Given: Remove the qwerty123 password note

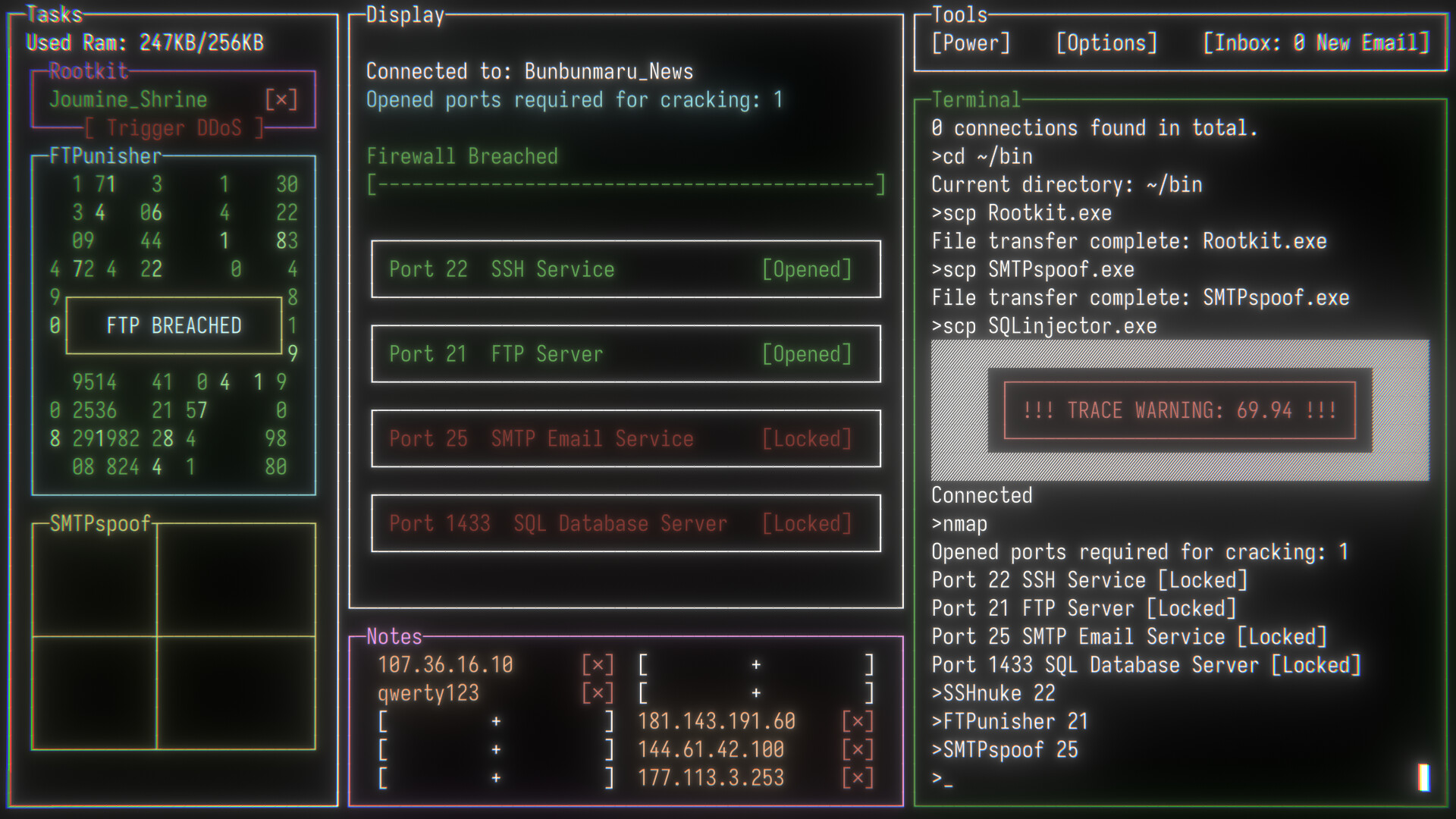Looking at the screenshot, I should (598, 692).
